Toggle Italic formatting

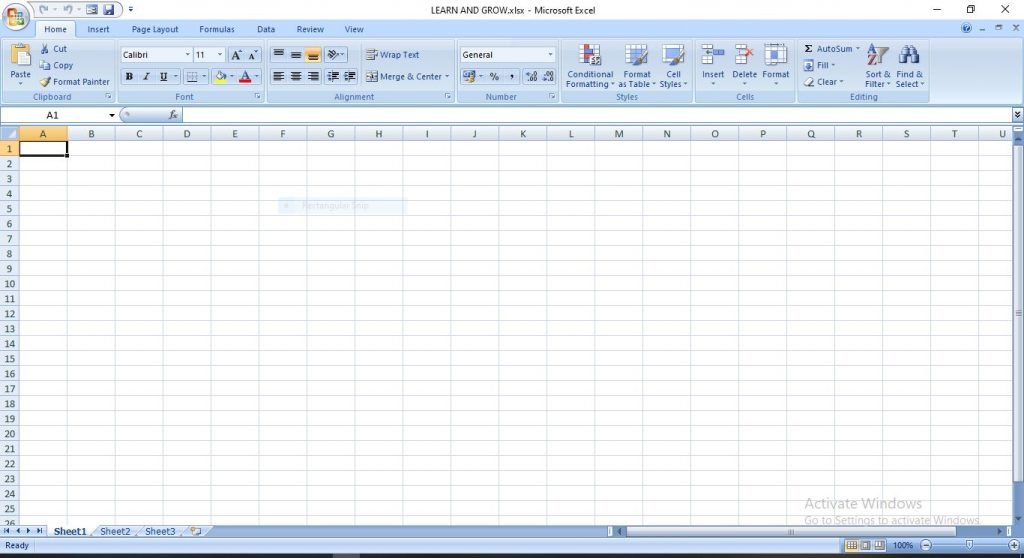(x=146, y=76)
